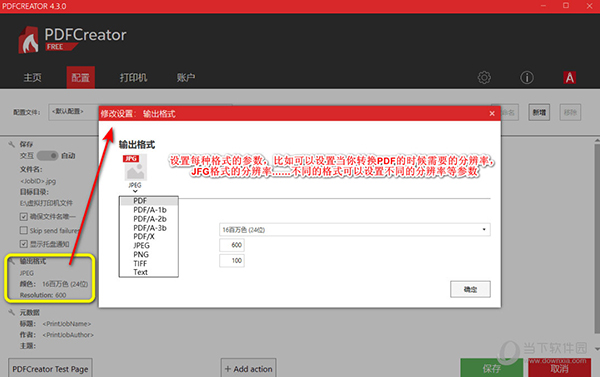This screenshot has width=600, height=377.
Task: Click the red 取消 button
Action: [559, 368]
